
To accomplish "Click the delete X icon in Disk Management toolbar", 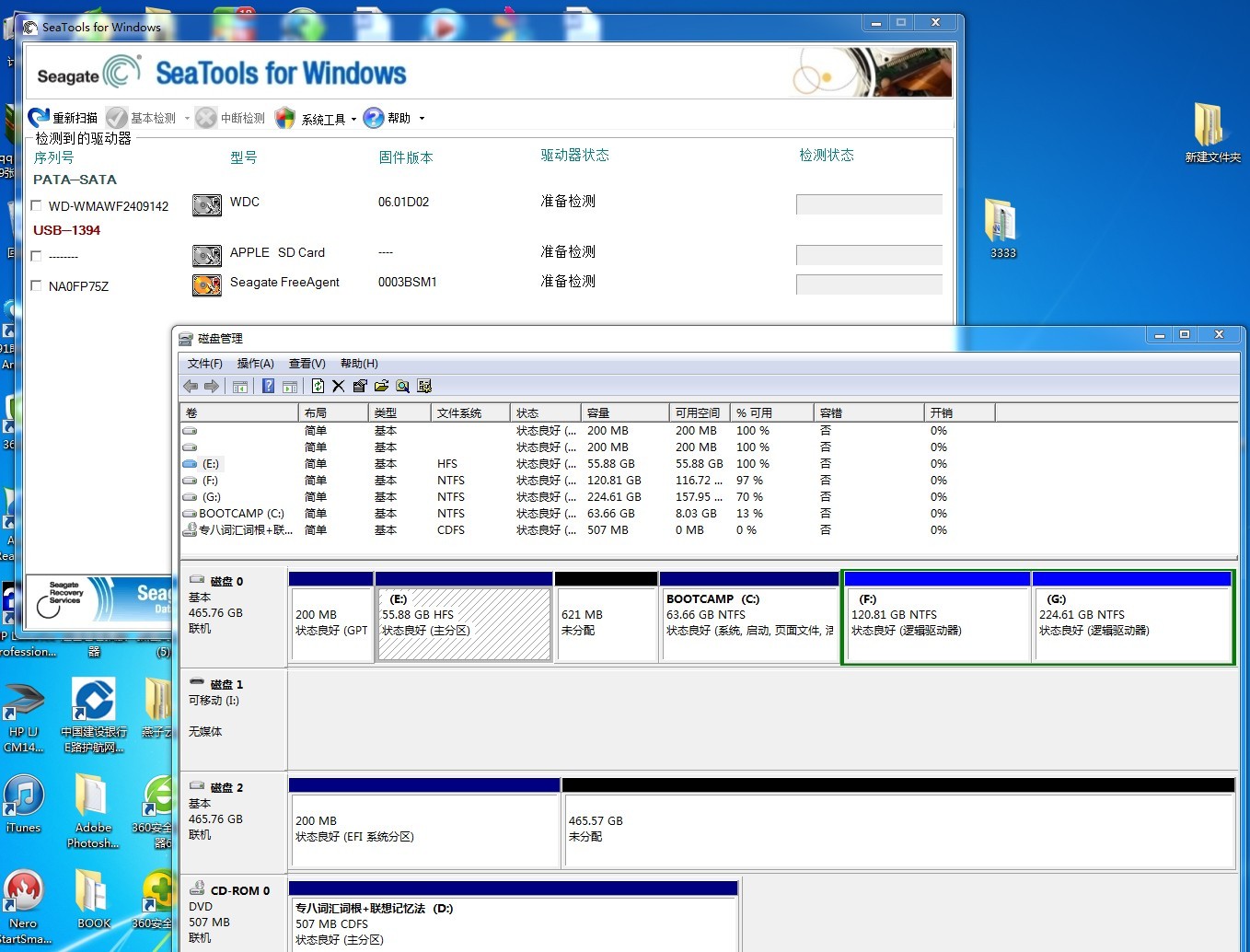I will (x=339, y=387).
